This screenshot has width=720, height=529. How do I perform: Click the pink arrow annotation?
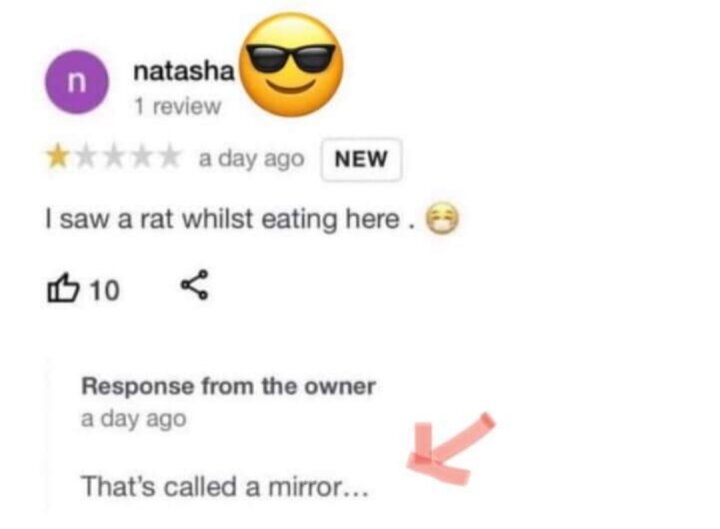pyautogui.click(x=450, y=449)
